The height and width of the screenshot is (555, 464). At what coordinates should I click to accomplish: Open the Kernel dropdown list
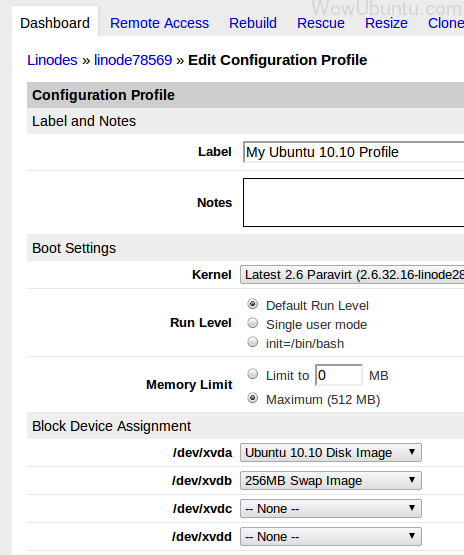tap(352, 275)
